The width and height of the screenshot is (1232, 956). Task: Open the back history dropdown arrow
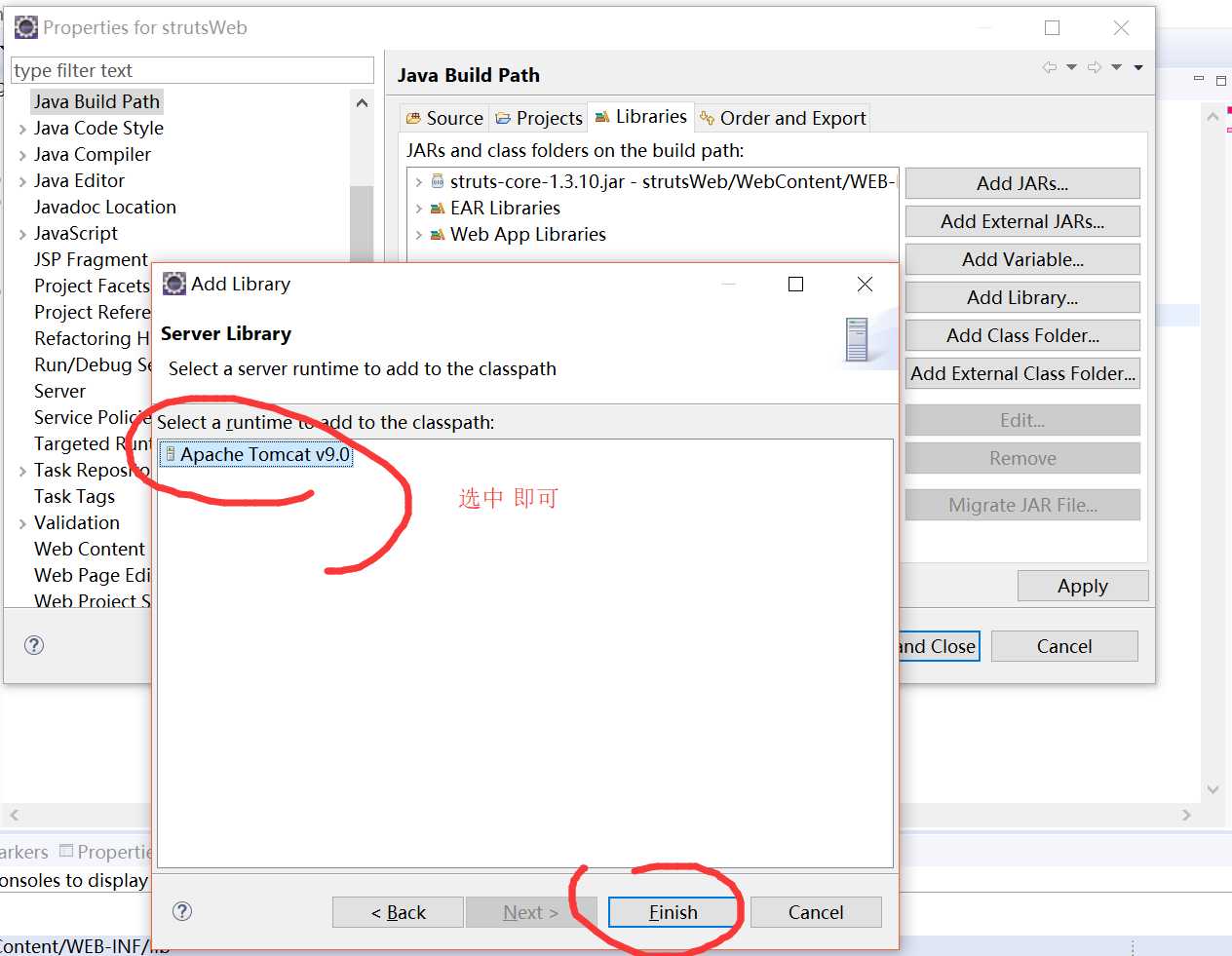[1071, 67]
